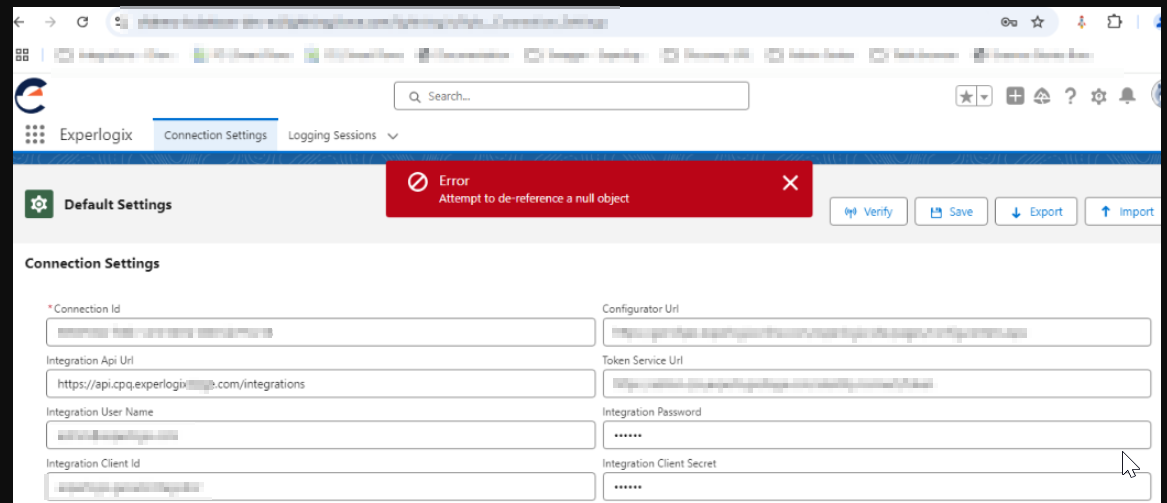The image size is (1167, 503).
Task: Click the password key icon in the address bar
Action: click(1009, 22)
